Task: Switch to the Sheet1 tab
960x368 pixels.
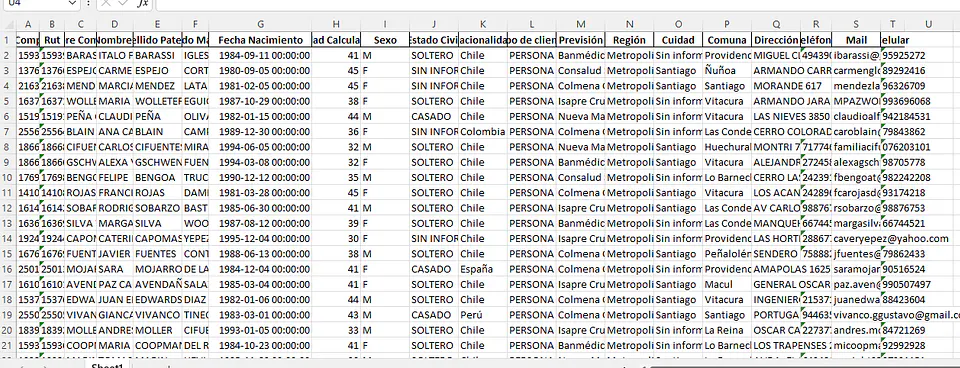Action: point(107,366)
